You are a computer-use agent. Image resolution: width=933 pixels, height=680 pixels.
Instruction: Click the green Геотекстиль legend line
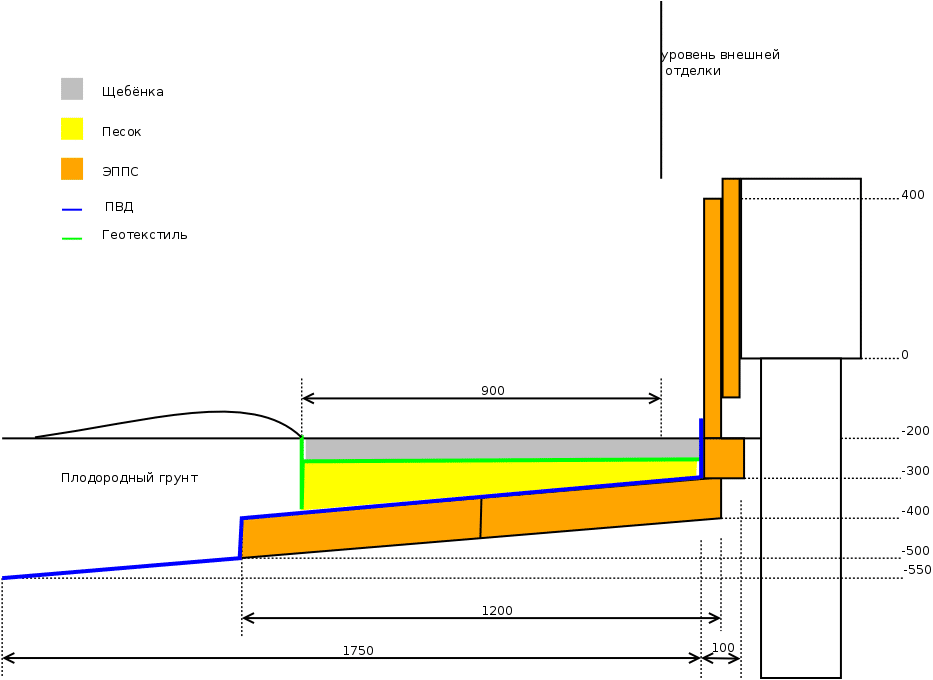71,238
